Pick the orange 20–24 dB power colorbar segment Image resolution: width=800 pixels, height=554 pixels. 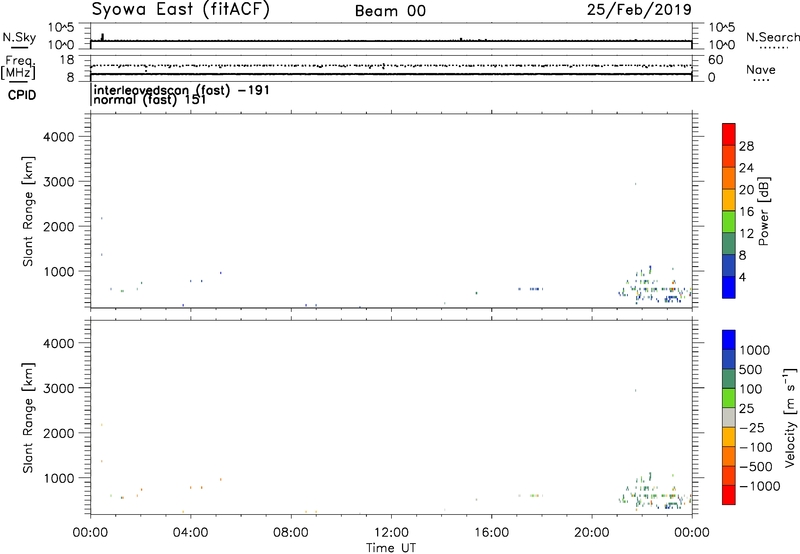[x=729, y=178]
